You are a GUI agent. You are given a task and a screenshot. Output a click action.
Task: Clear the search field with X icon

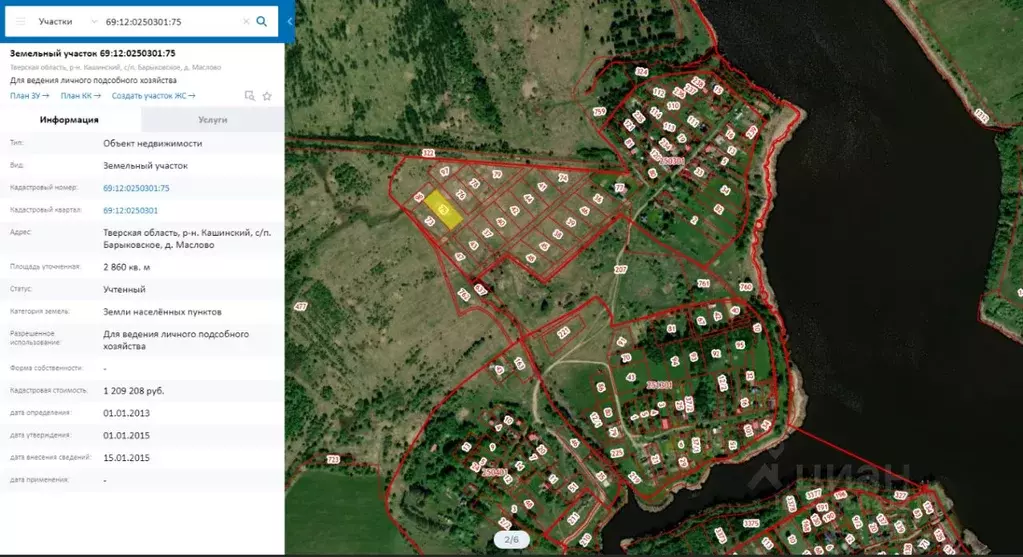pos(246,21)
